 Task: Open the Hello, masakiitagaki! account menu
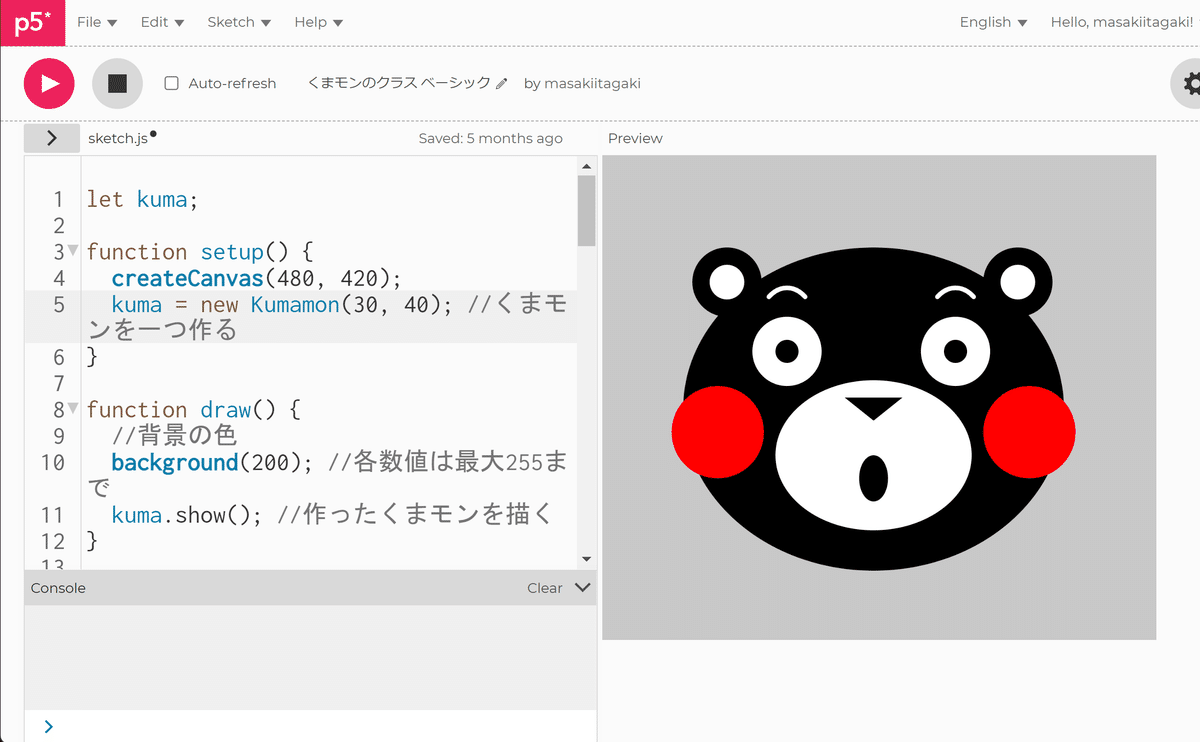(1121, 22)
